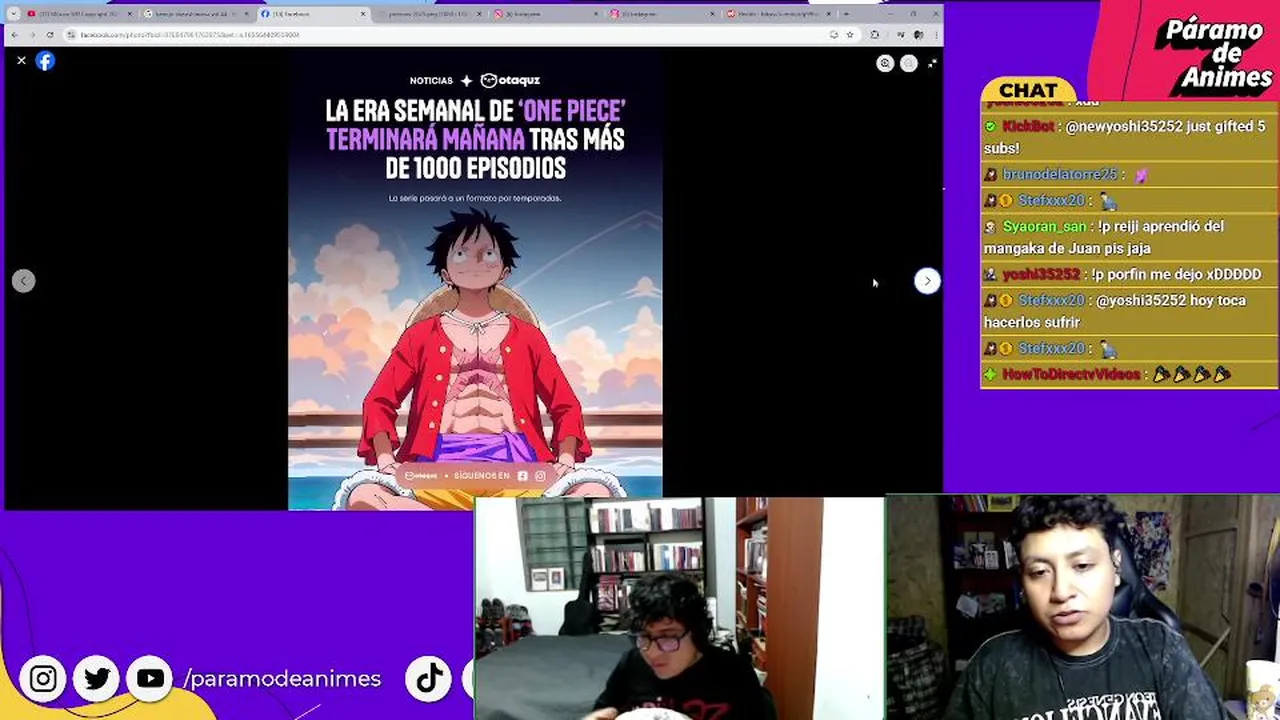The width and height of the screenshot is (1280, 720).
Task: Click the YouTube icon in overlay
Action: coord(150,679)
